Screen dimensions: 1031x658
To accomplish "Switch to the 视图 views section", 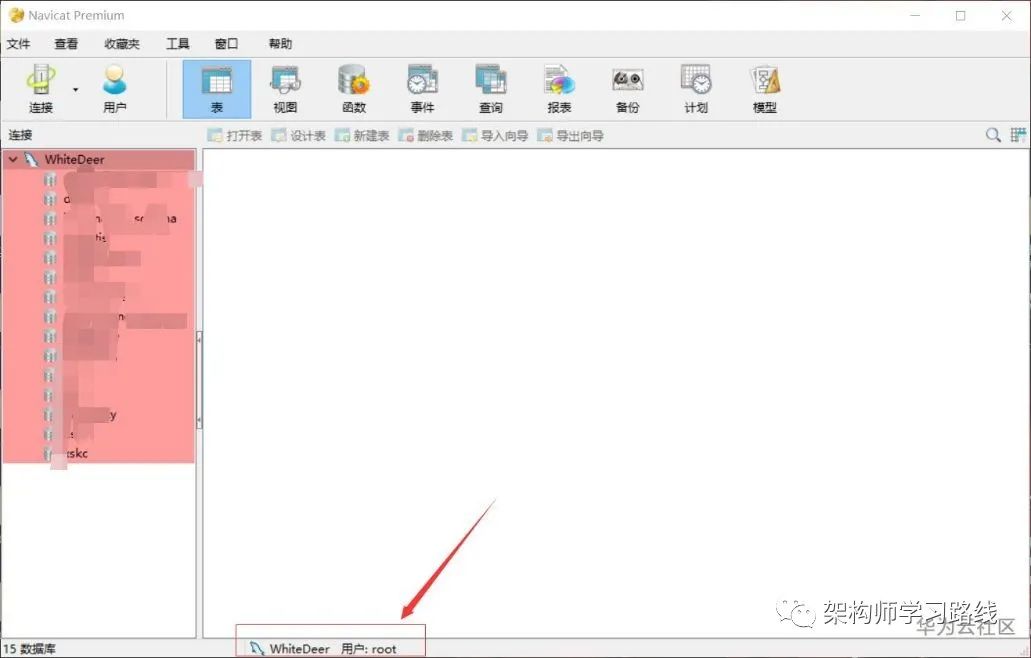I will 285,89.
